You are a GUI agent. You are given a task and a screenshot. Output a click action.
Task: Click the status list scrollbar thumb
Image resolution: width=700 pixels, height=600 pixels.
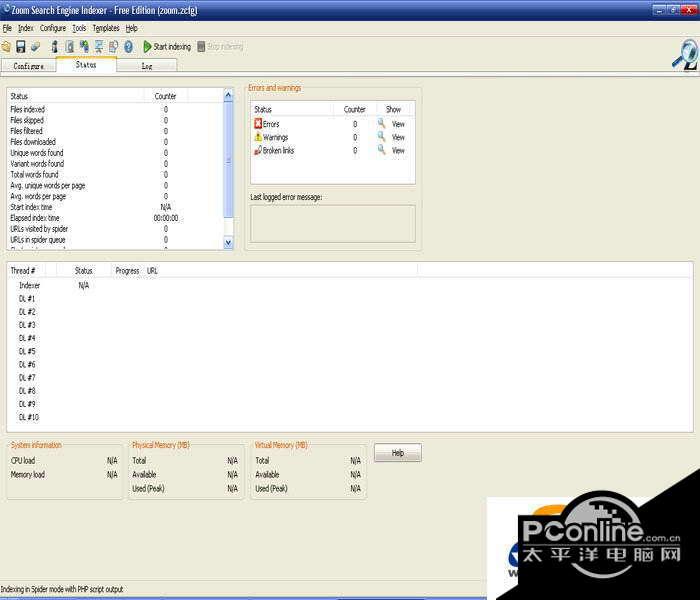coord(228,160)
